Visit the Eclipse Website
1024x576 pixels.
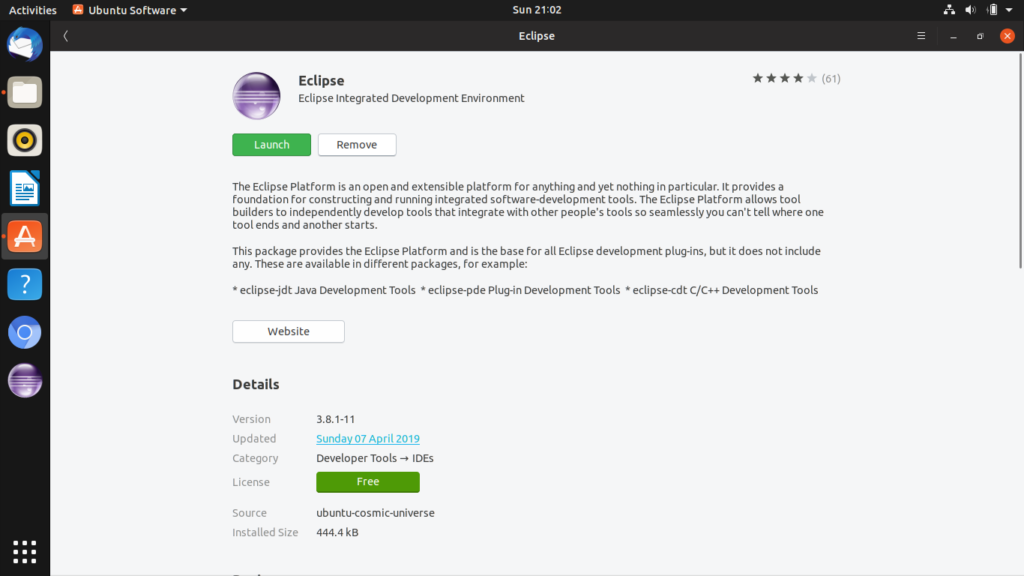click(288, 331)
